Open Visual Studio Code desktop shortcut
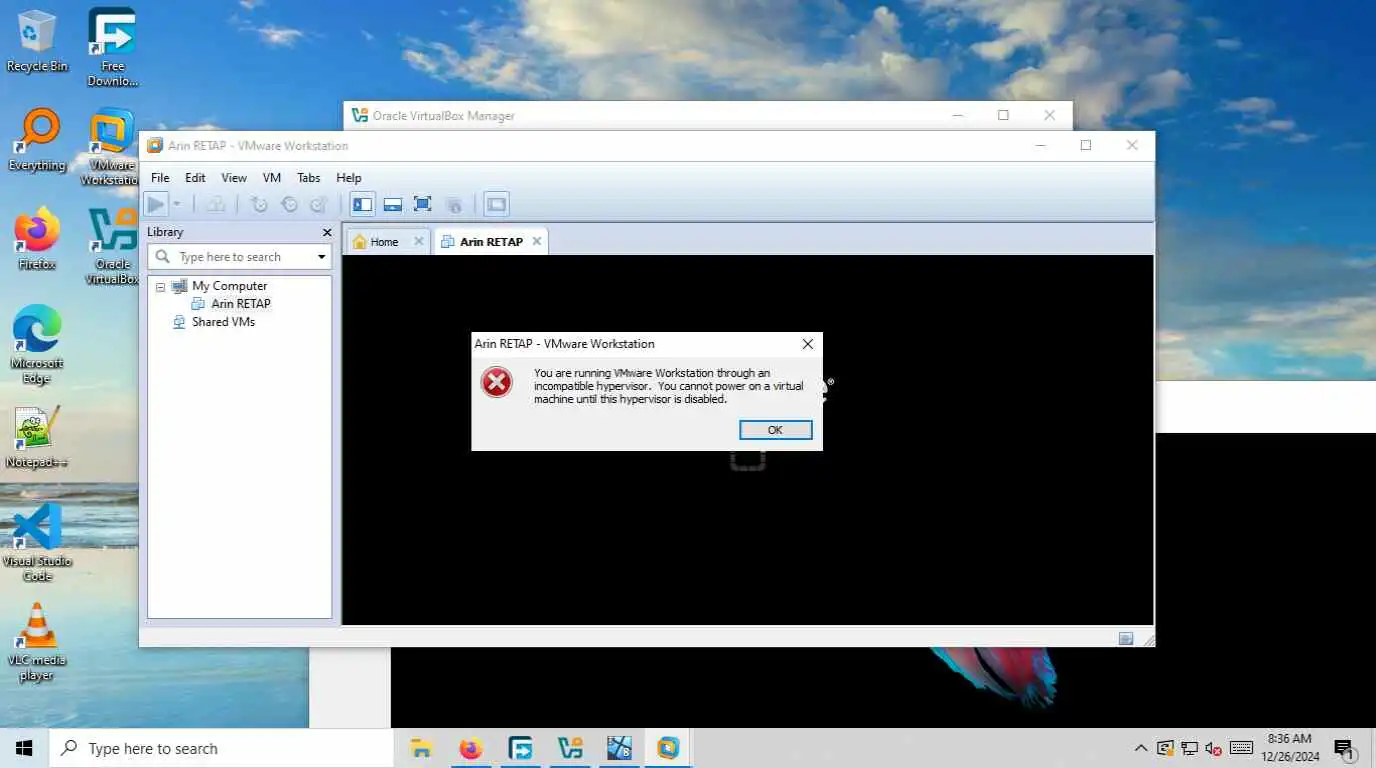The height and width of the screenshot is (768, 1376). coord(37,543)
